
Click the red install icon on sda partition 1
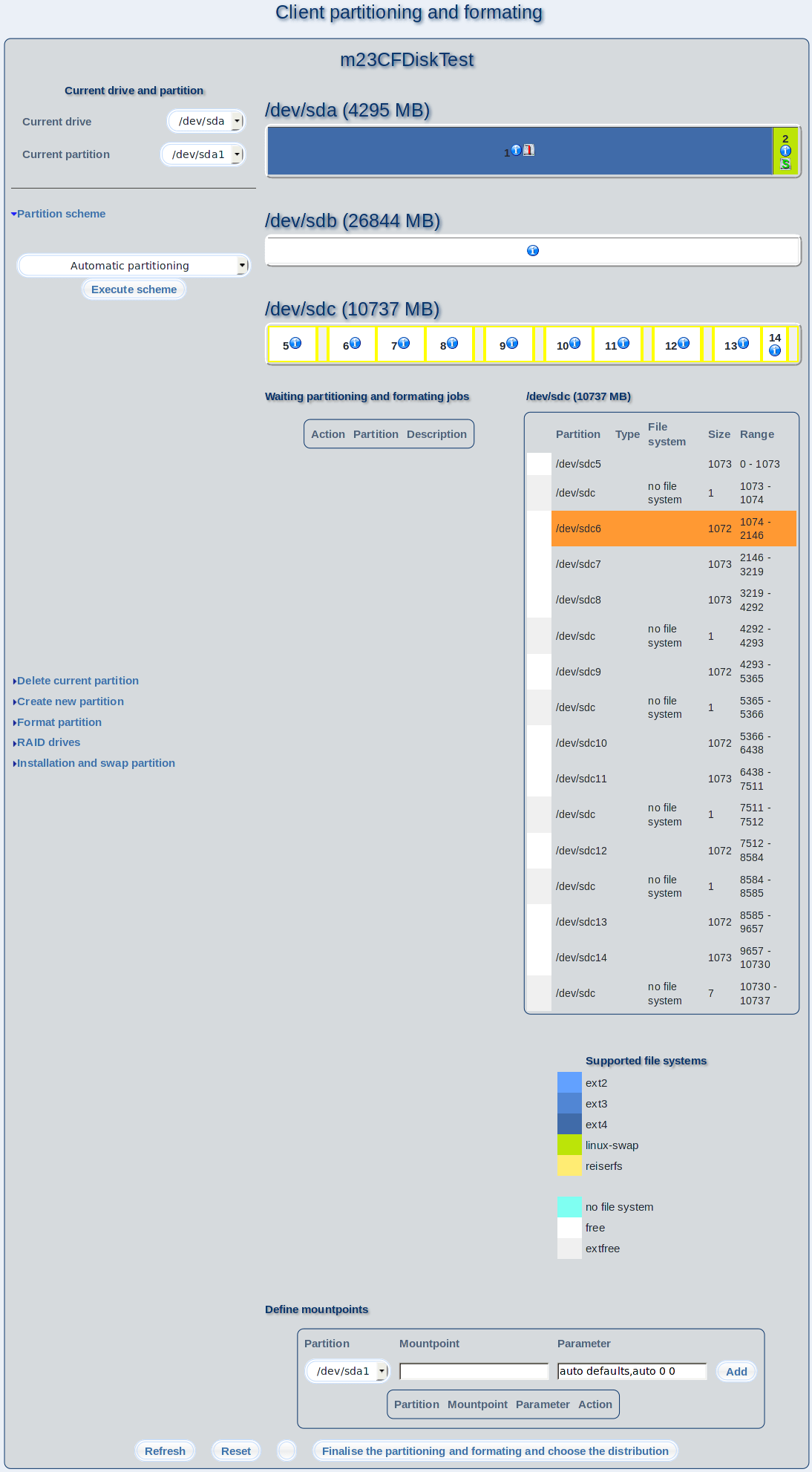pyautogui.click(x=528, y=150)
